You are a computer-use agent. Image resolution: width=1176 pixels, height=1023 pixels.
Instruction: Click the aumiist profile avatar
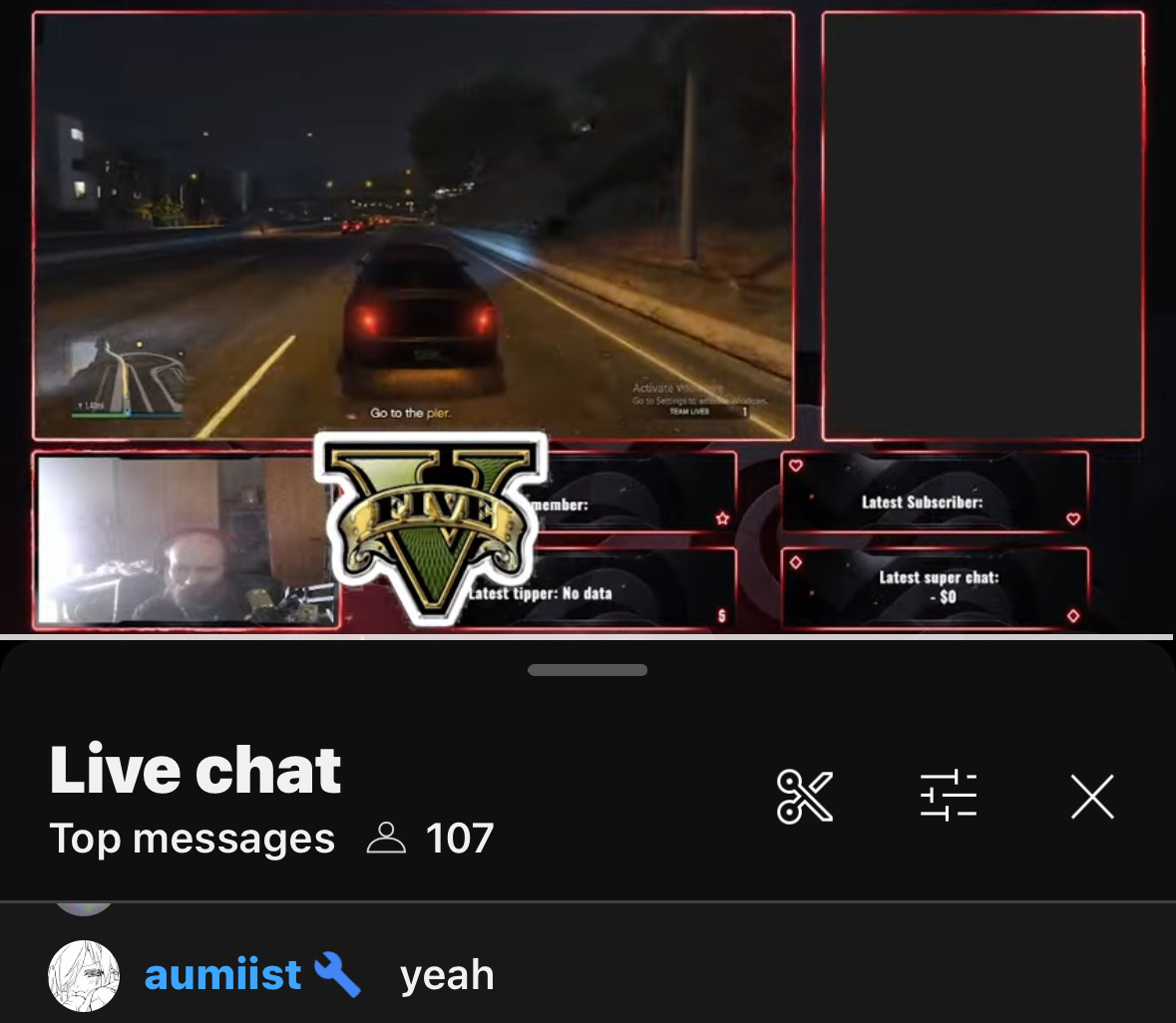click(x=84, y=975)
